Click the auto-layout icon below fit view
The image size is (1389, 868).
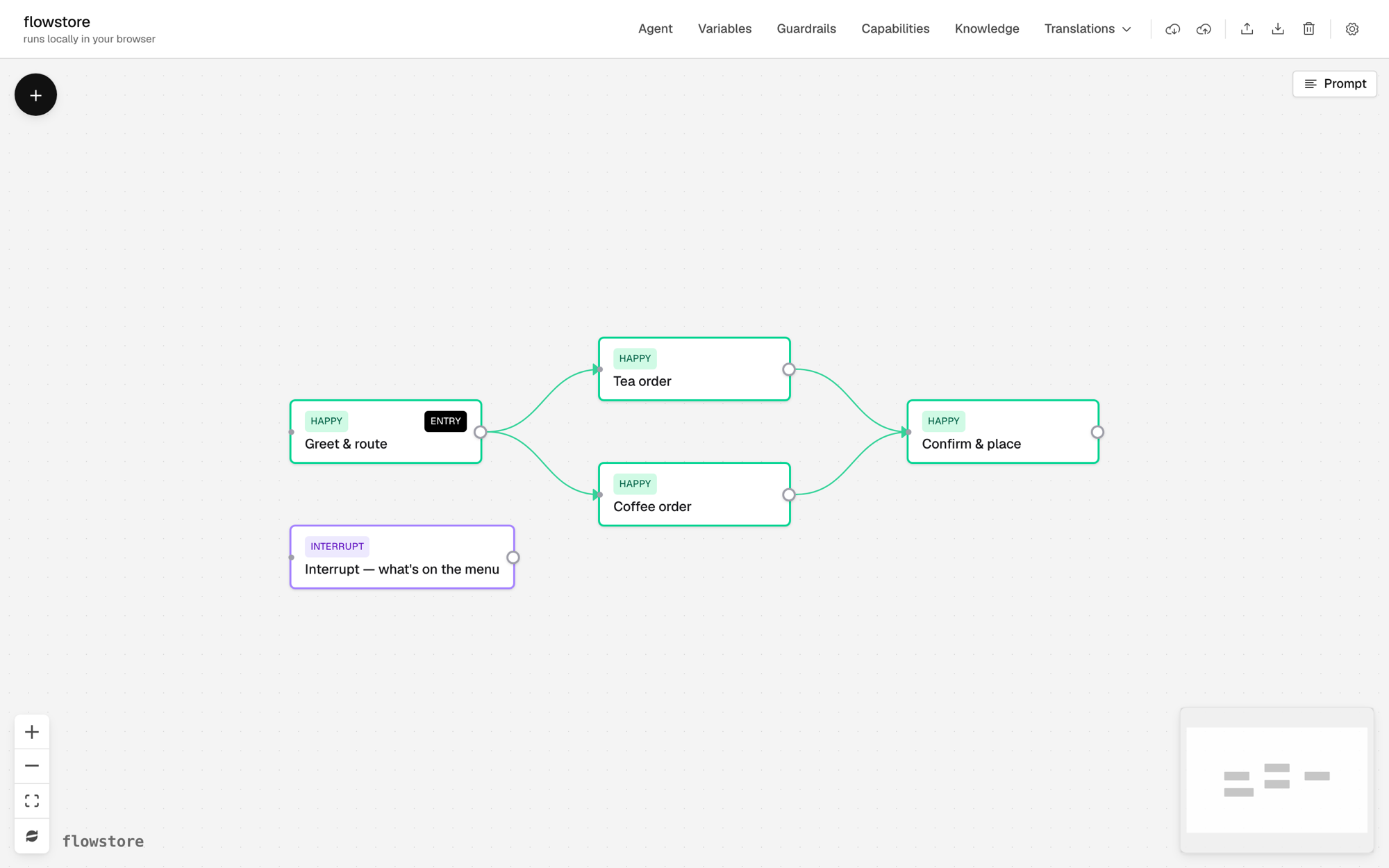point(32,836)
